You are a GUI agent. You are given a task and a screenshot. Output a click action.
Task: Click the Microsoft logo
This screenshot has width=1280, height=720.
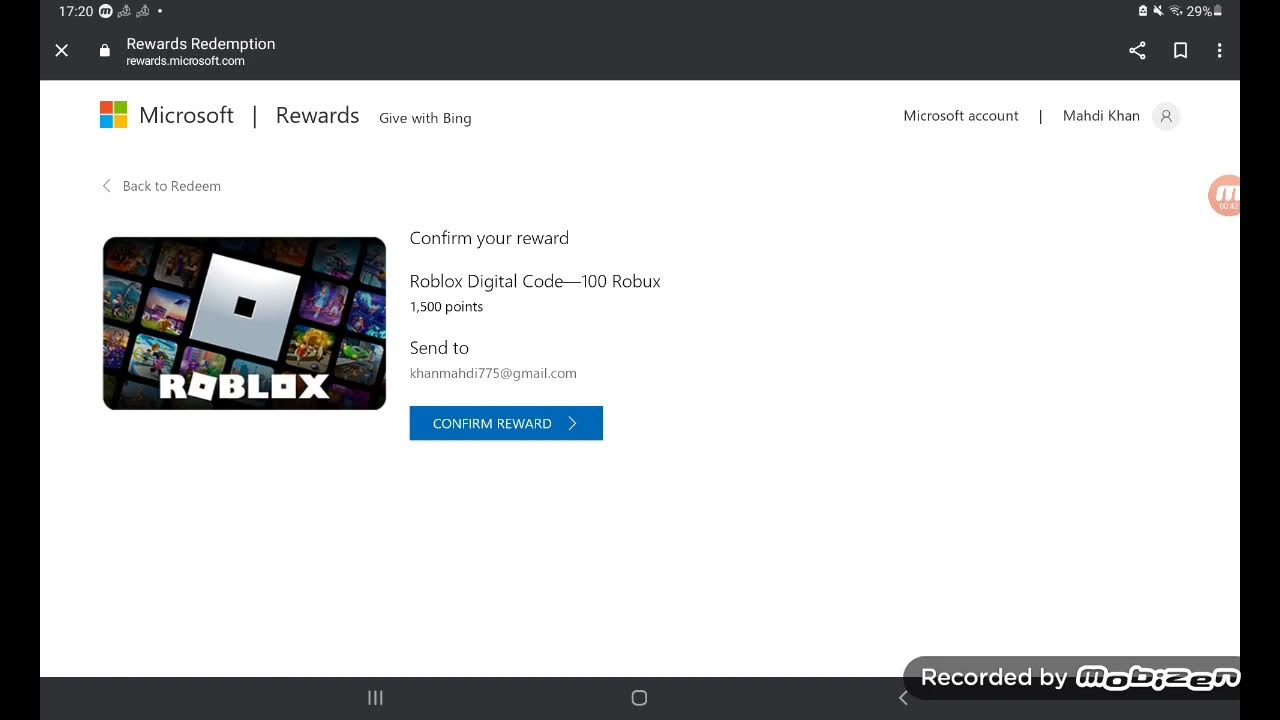tap(167, 115)
